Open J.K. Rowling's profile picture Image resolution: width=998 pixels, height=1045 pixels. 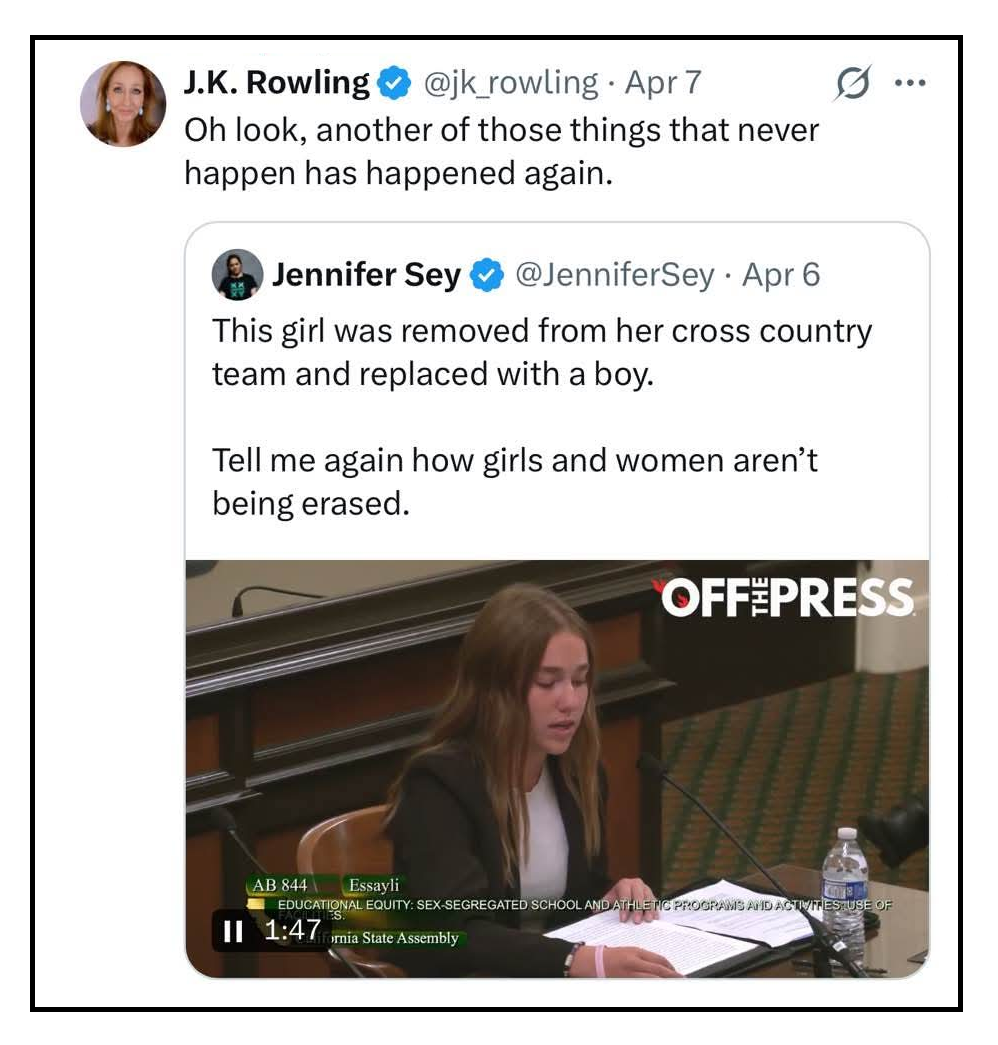click(x=123, y=104)
